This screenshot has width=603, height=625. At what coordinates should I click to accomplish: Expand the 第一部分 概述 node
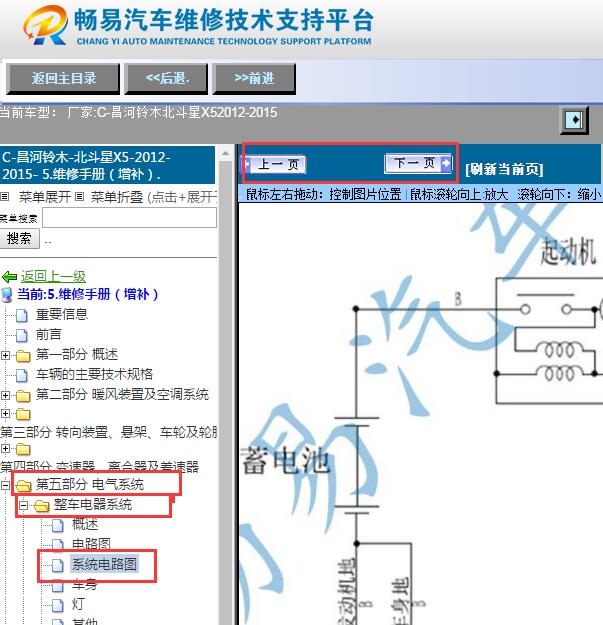click(x=5, y=355)
